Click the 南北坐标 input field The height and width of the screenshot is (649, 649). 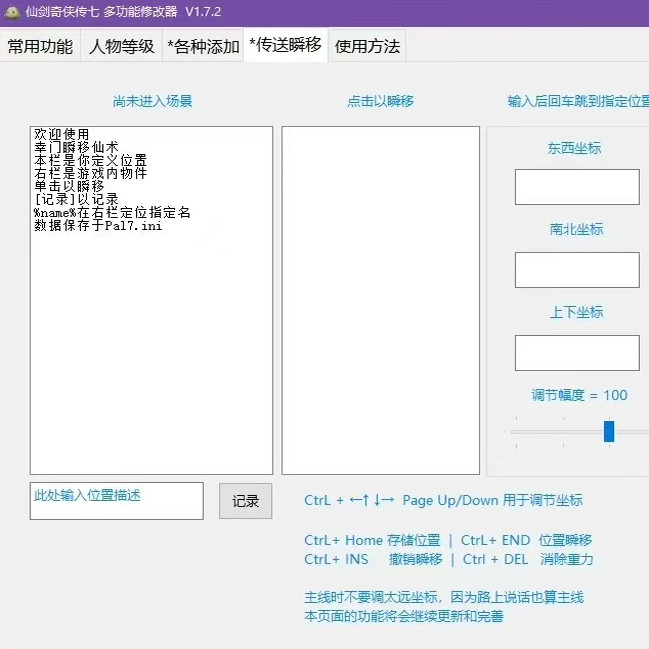[577, 270]
